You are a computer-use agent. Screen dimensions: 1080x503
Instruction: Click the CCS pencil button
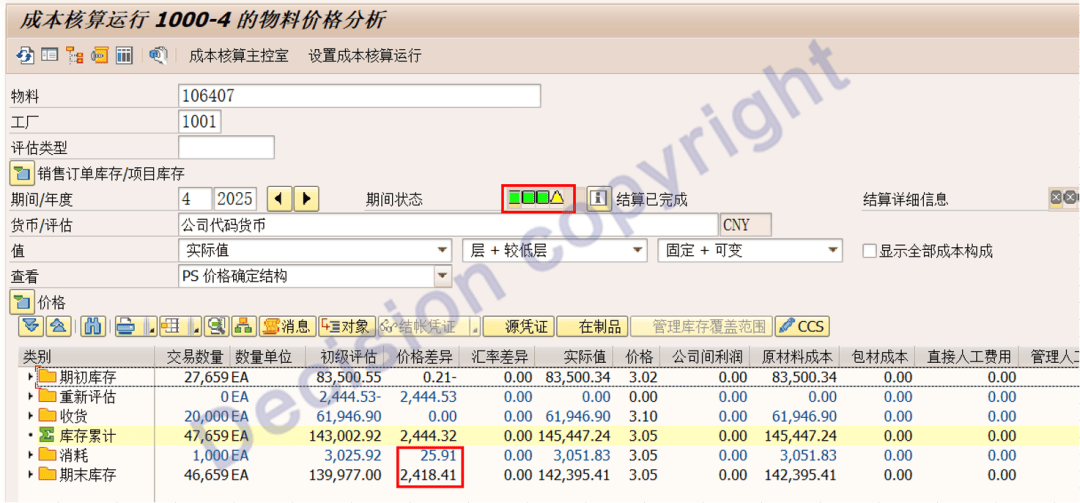[802, 326]
